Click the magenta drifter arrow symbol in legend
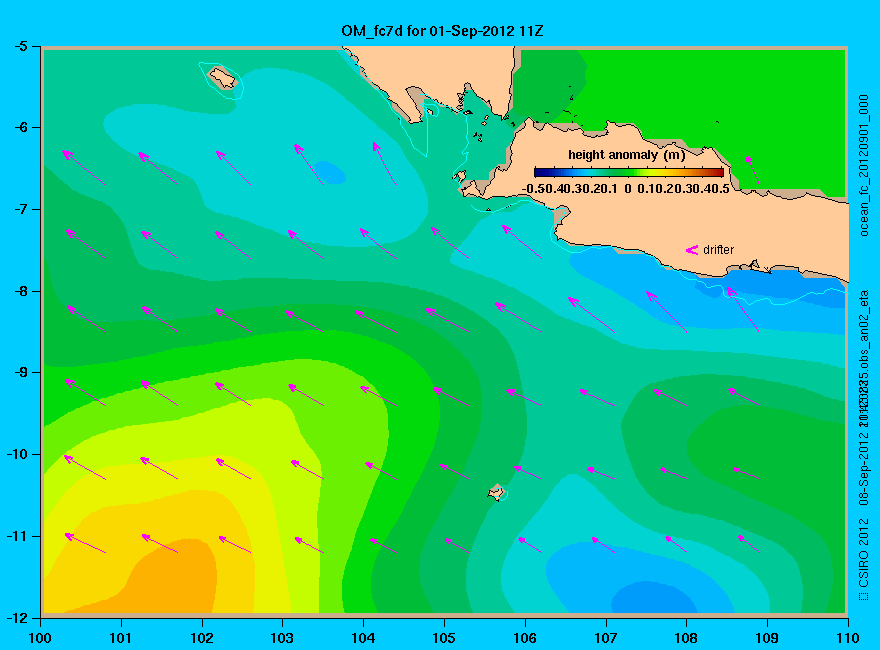 (x=692, y=250)
